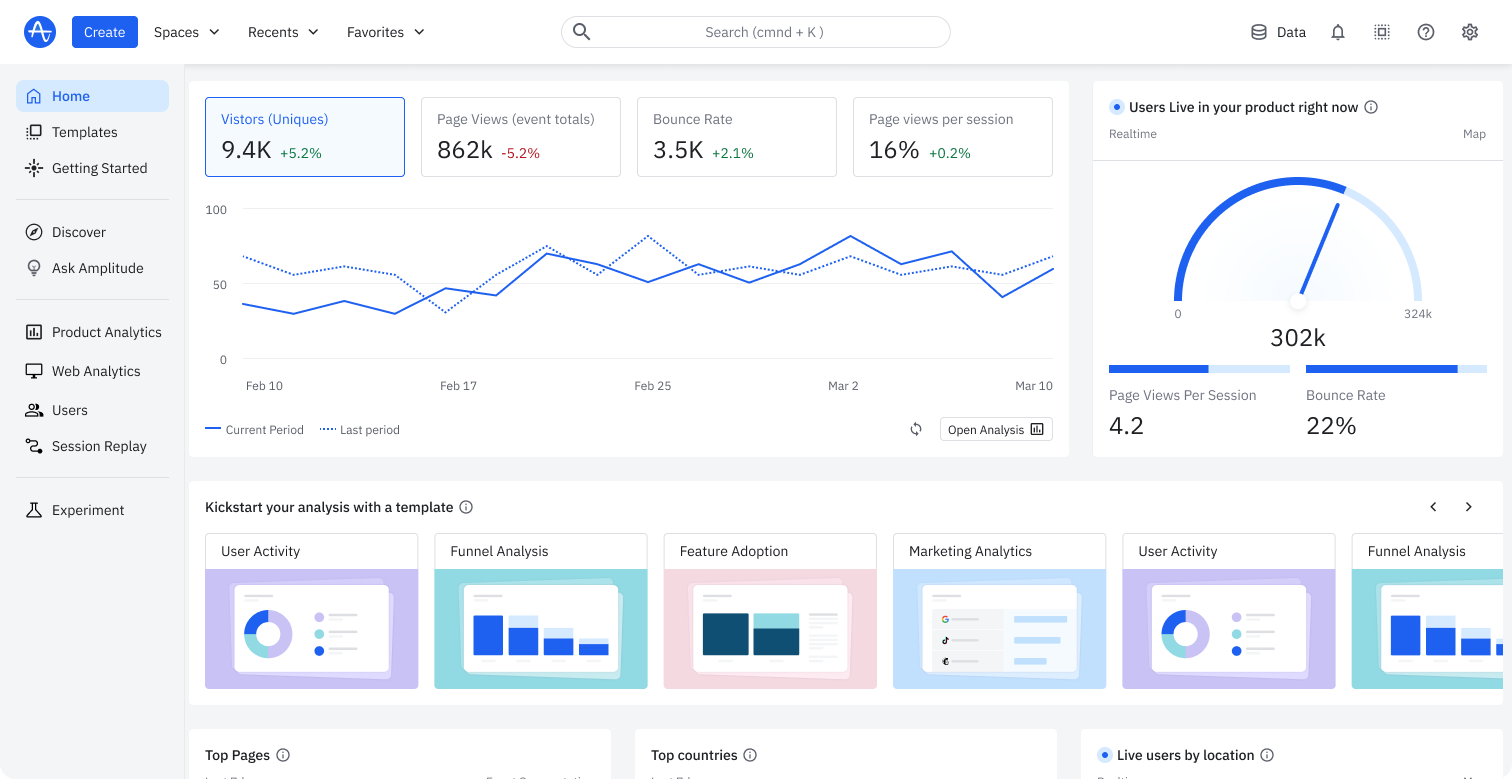Select the Visitors (Uniques) metric card
Image resolution: width=1512 pixels, height=779 pixels.
[305, 137]
